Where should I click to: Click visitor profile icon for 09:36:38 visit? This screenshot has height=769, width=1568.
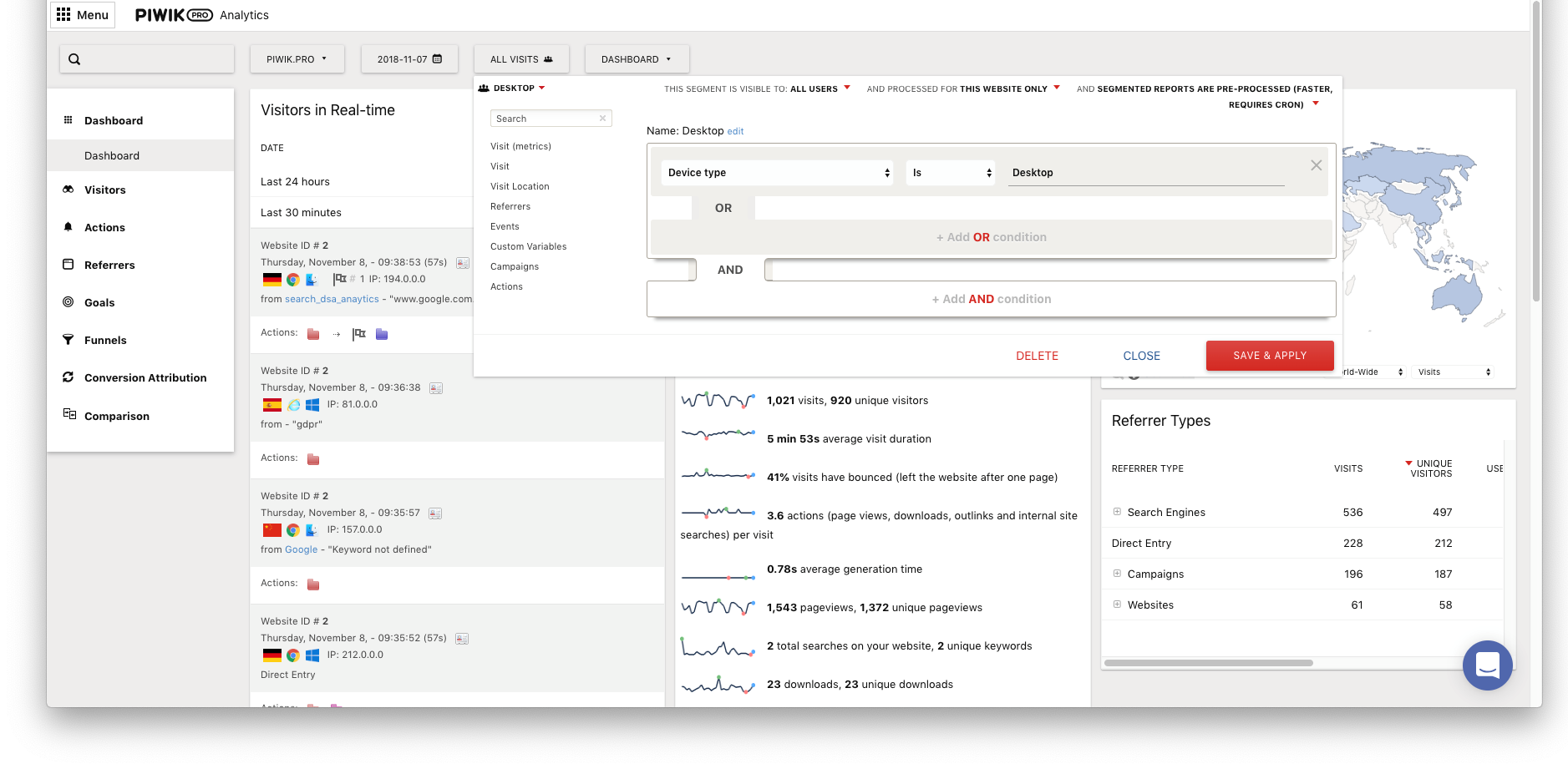(436, 388)
